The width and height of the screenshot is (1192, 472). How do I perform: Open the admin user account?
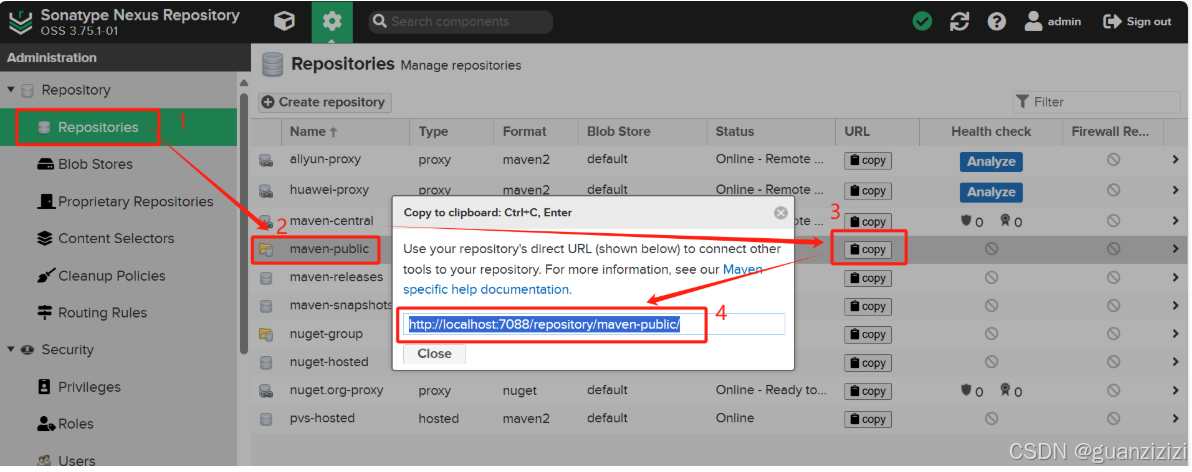click(1052, 21)
